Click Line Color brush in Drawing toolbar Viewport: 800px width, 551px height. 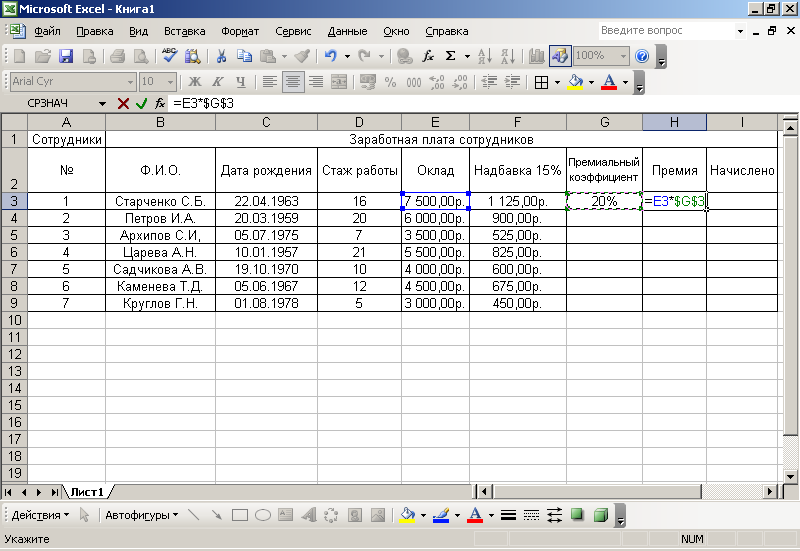(441, 515)
